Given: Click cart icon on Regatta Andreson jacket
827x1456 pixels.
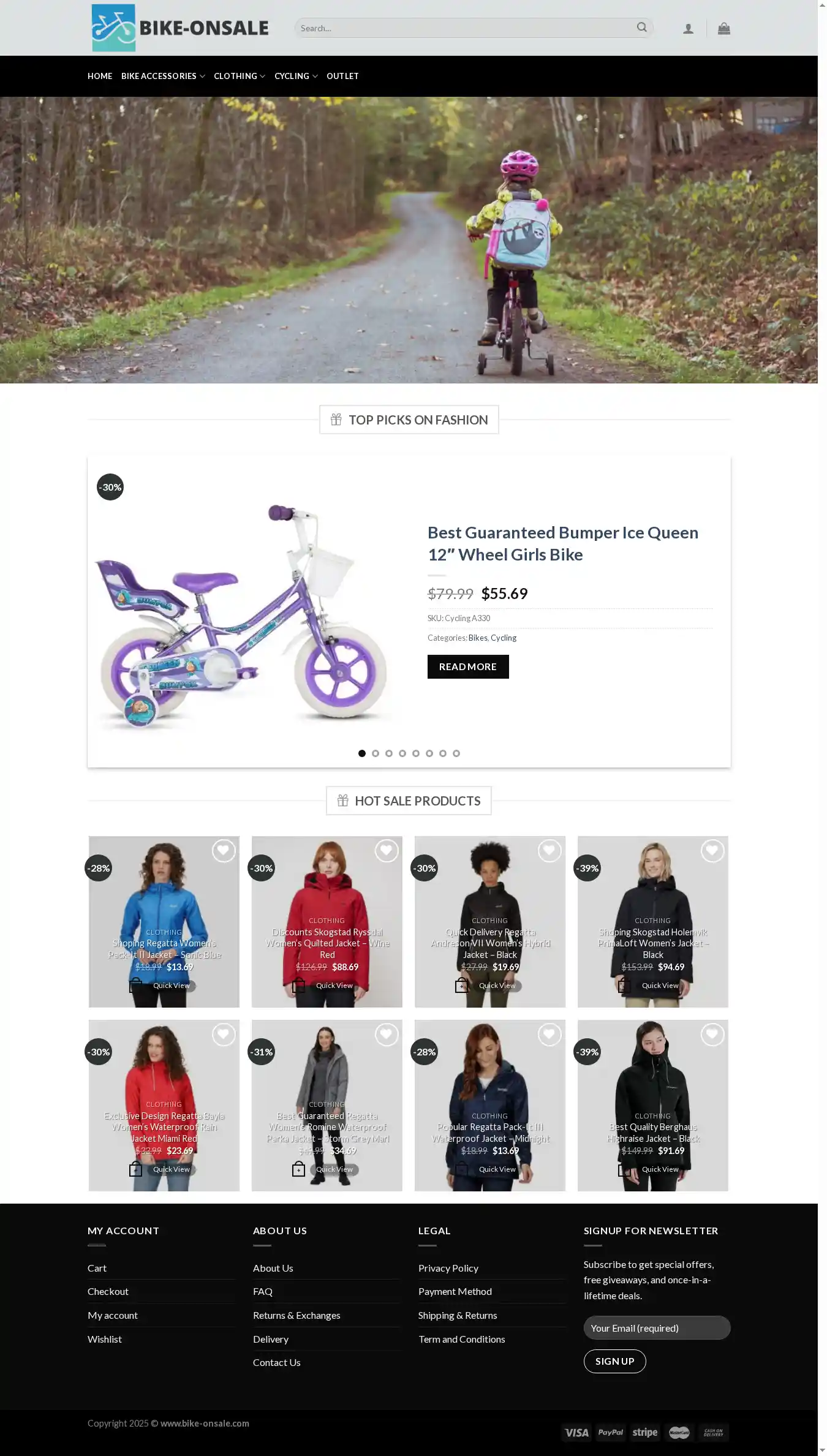Looking at the screenshot, I should (461, 985).
